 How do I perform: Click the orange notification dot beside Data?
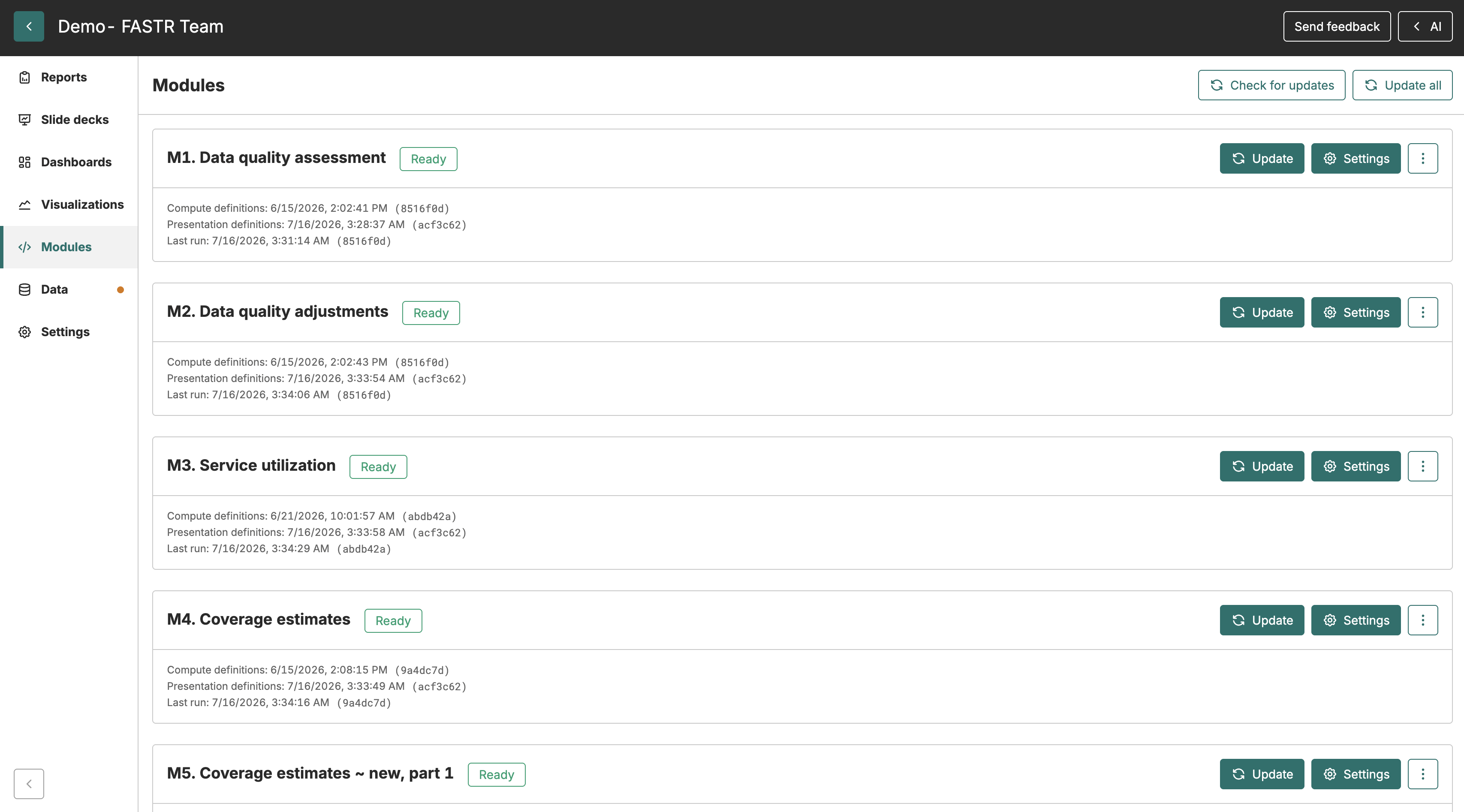[120, 290]
